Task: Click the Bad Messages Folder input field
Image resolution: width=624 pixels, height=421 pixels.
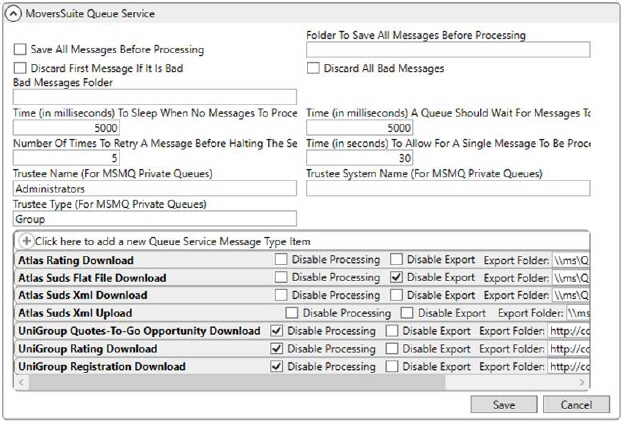Action: tap(155, 97)
